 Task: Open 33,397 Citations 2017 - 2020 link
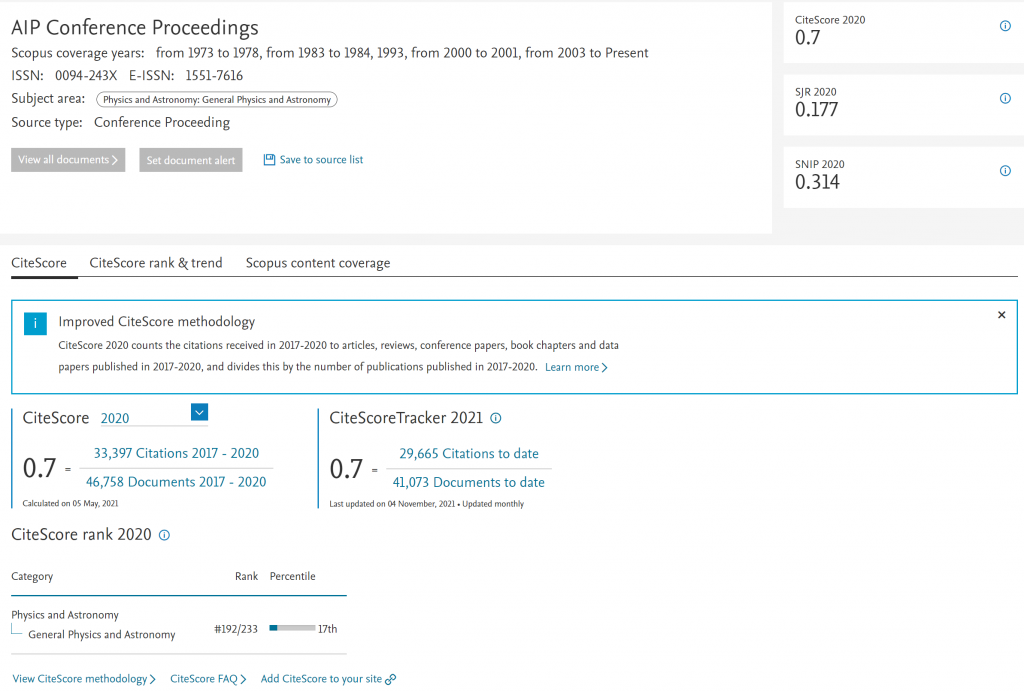[176, 453]
